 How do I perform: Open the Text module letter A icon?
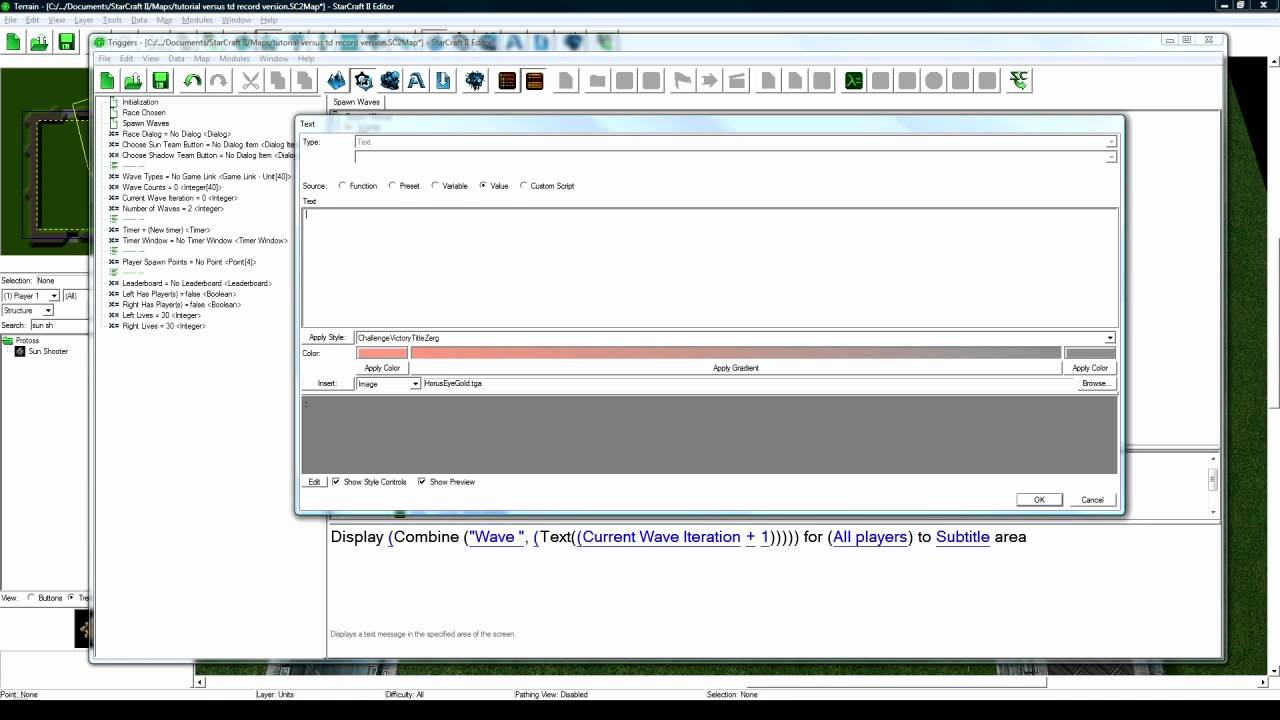pyautogui.click(x=416, y=81)
